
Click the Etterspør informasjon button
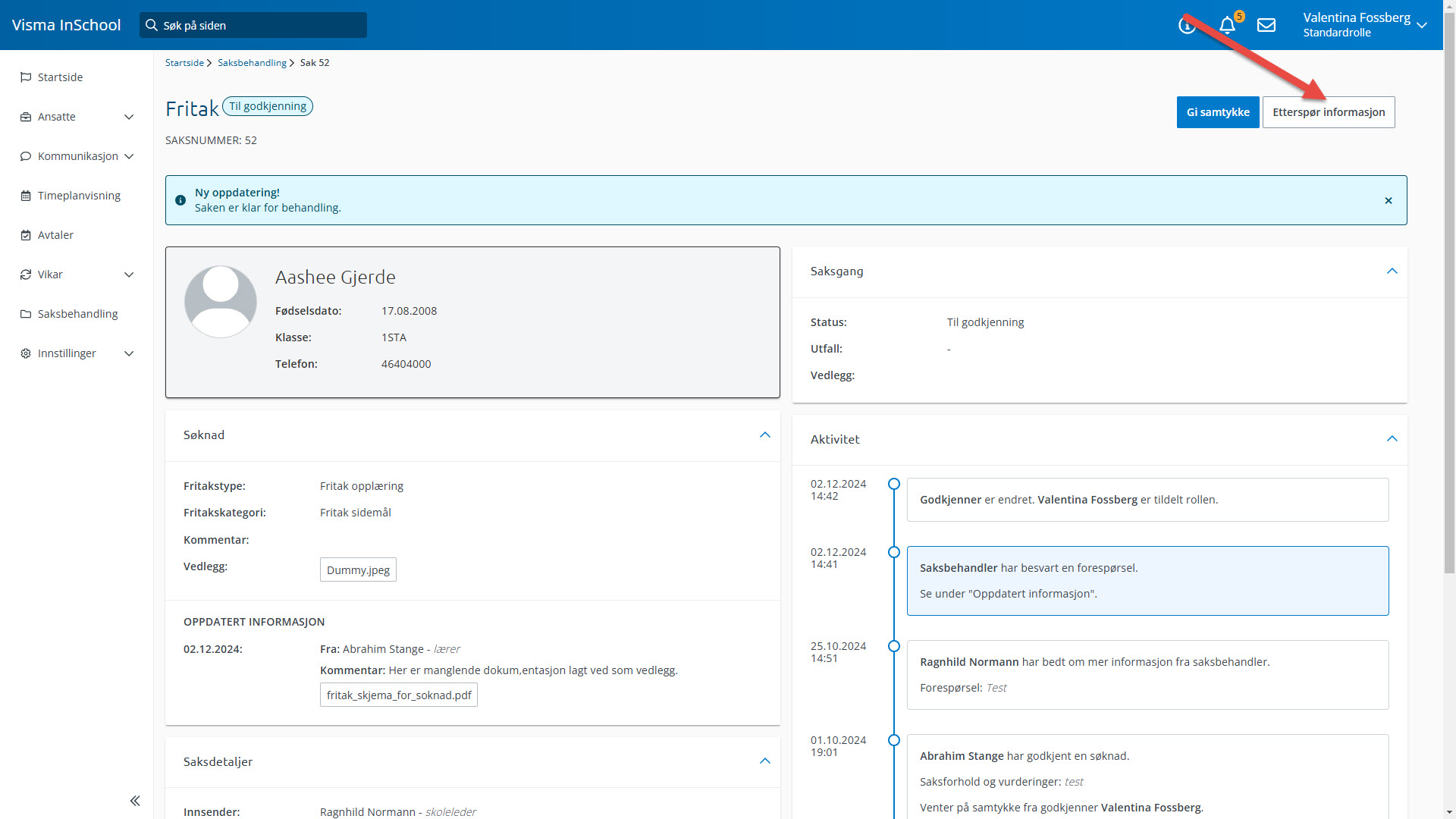(1328, 112)
